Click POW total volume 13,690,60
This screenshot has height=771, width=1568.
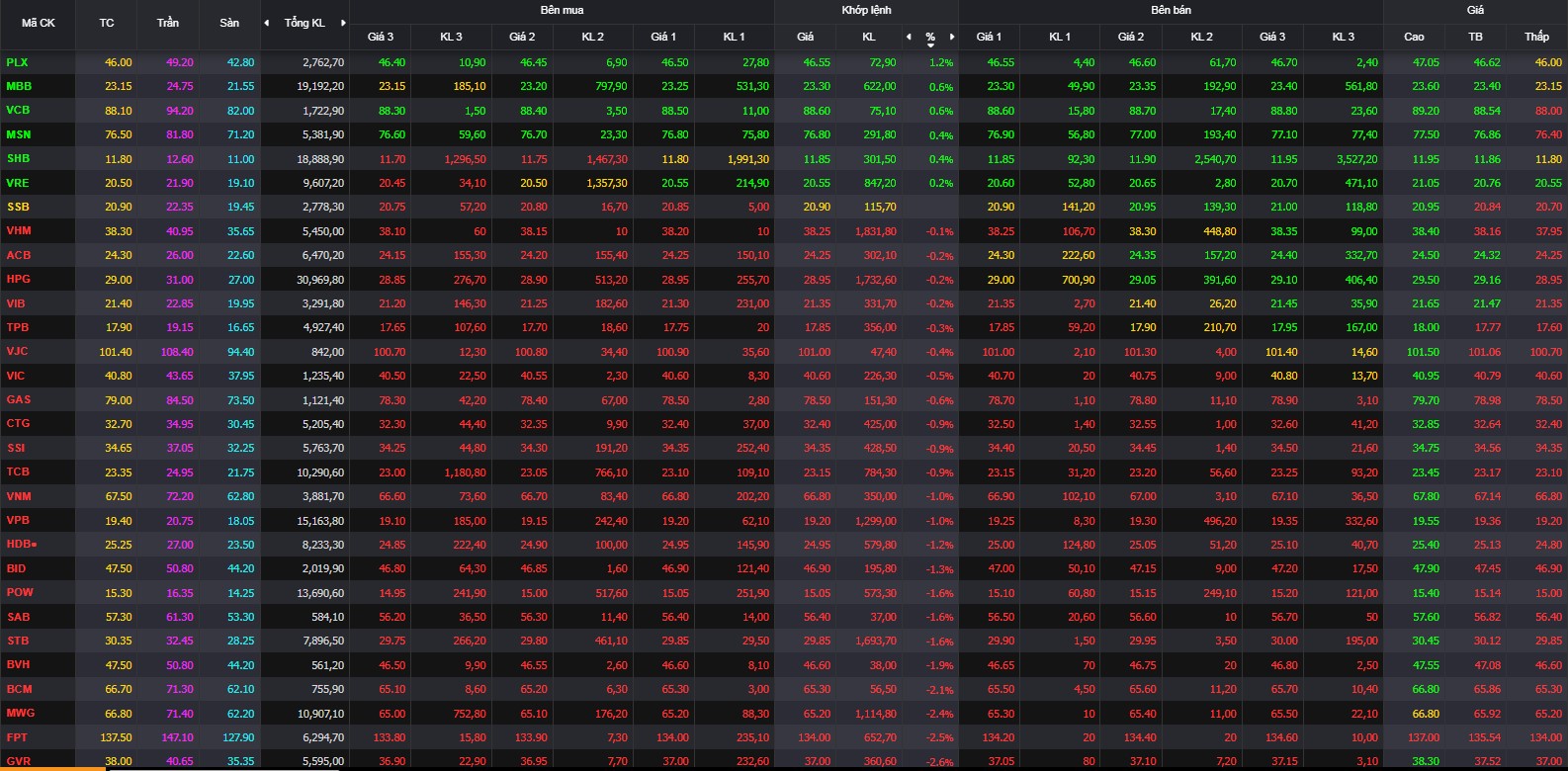[x=320, y=593]
